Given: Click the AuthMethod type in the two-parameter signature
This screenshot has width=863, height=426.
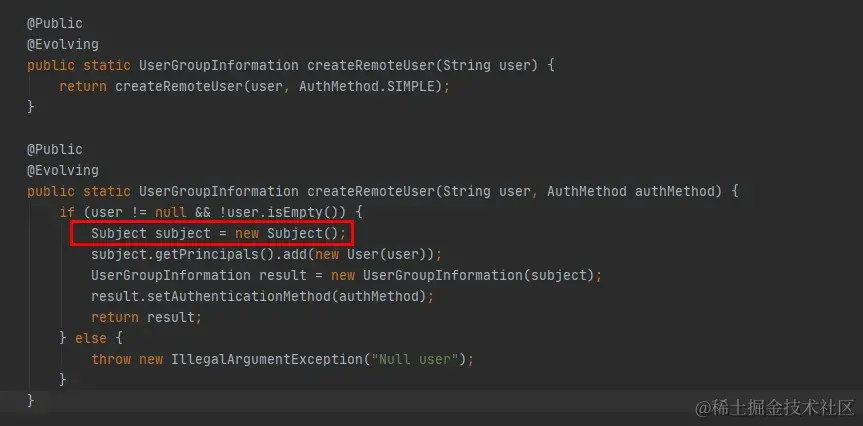Looking at the screenshot, I should point(587,191).
